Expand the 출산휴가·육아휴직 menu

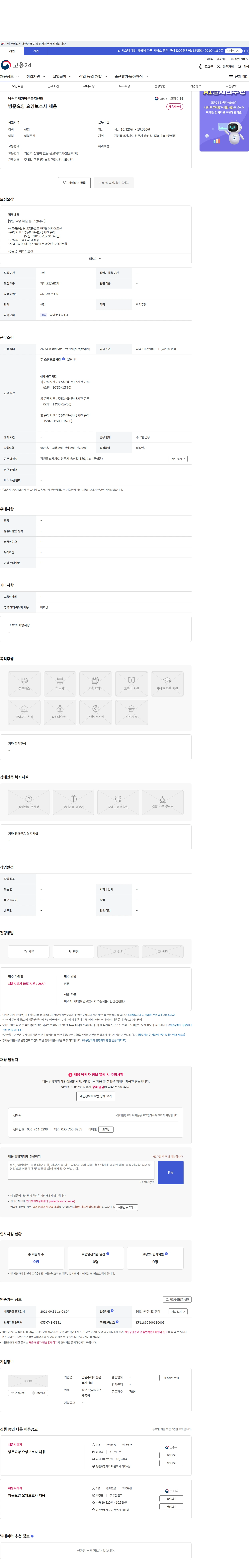(131, 77)
